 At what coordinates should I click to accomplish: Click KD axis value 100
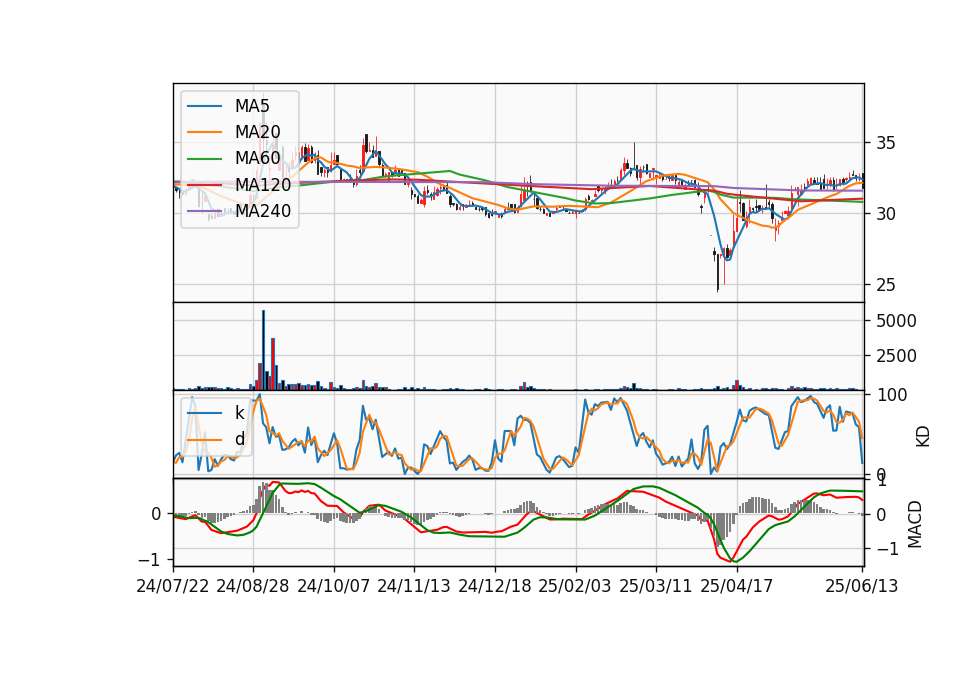coord(892,395)
